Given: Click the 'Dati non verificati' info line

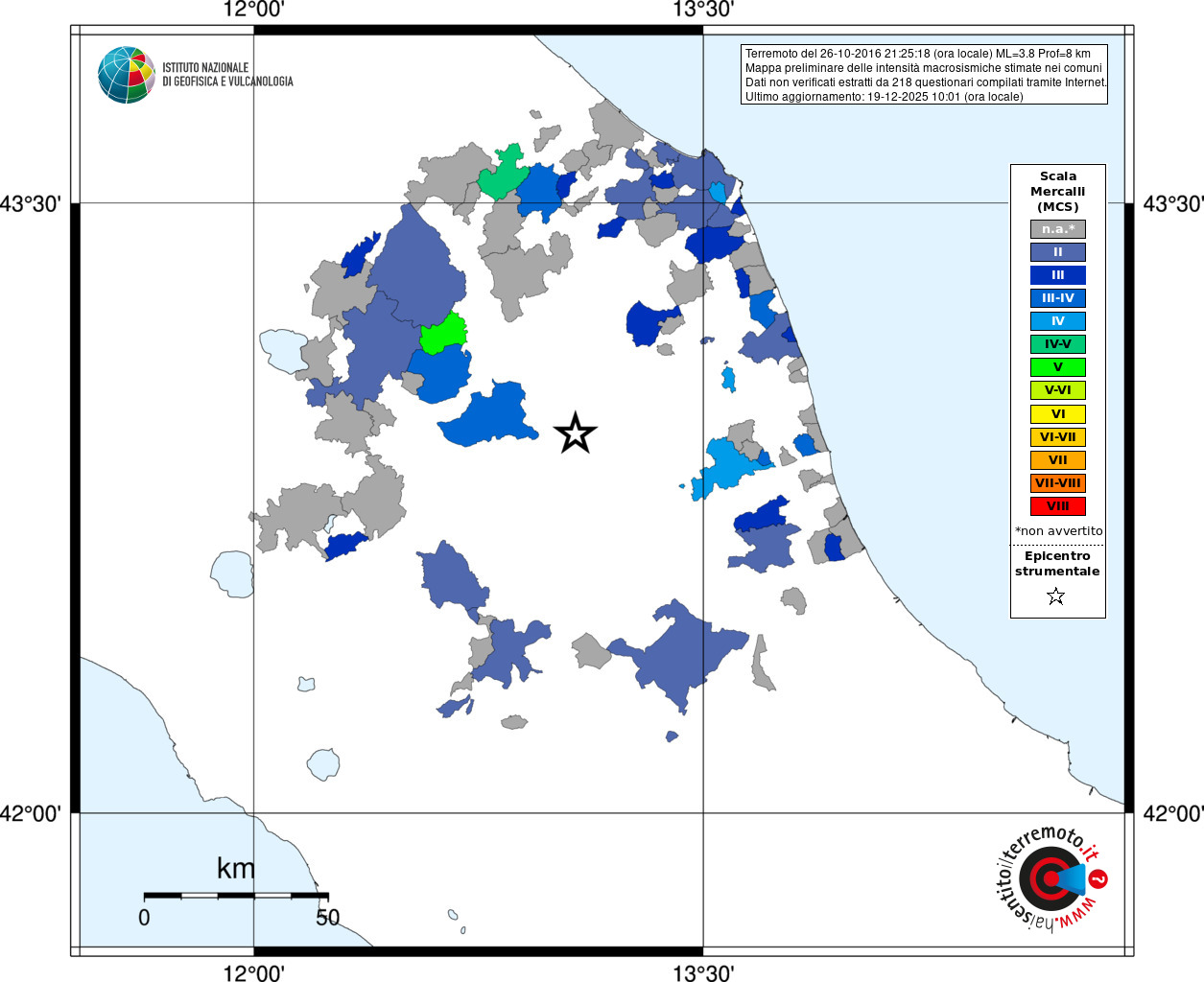Looking at the screenshot, I should point(926,82).
